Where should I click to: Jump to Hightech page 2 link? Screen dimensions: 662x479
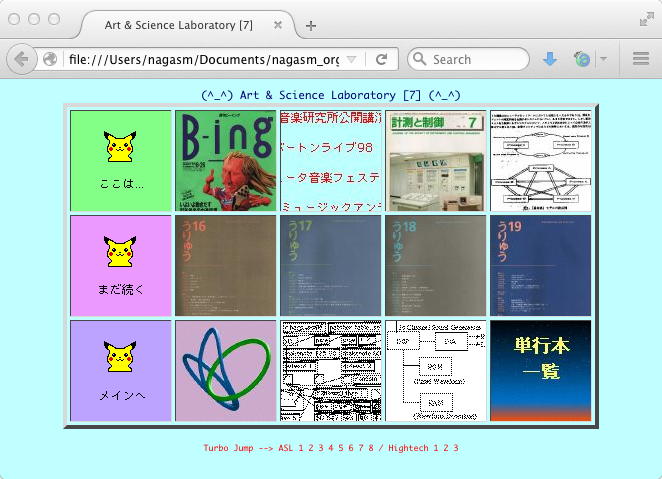coord(446,448)
